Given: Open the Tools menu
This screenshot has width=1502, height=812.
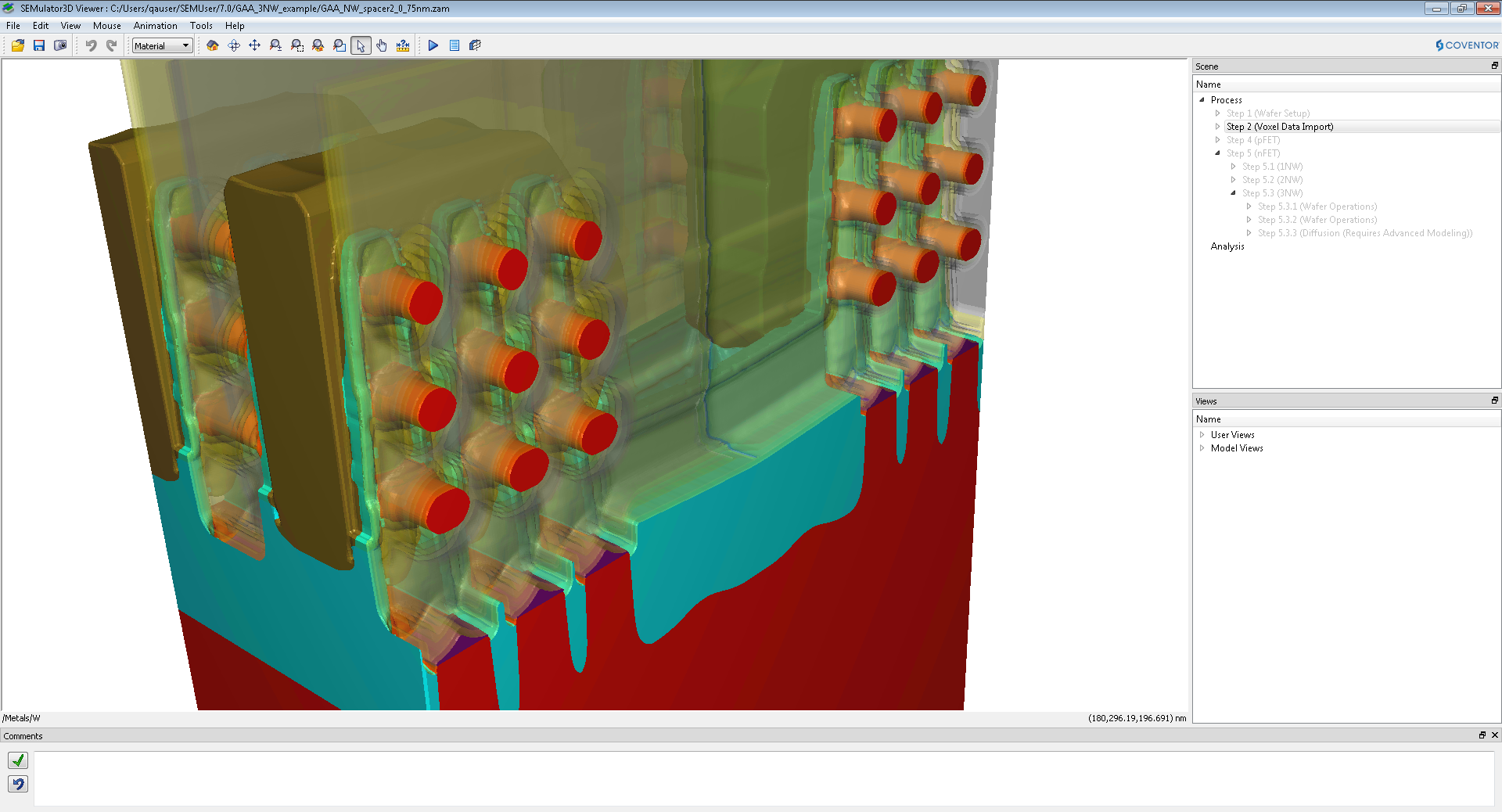Looking at the screenshot, I should tap(201, 26).
